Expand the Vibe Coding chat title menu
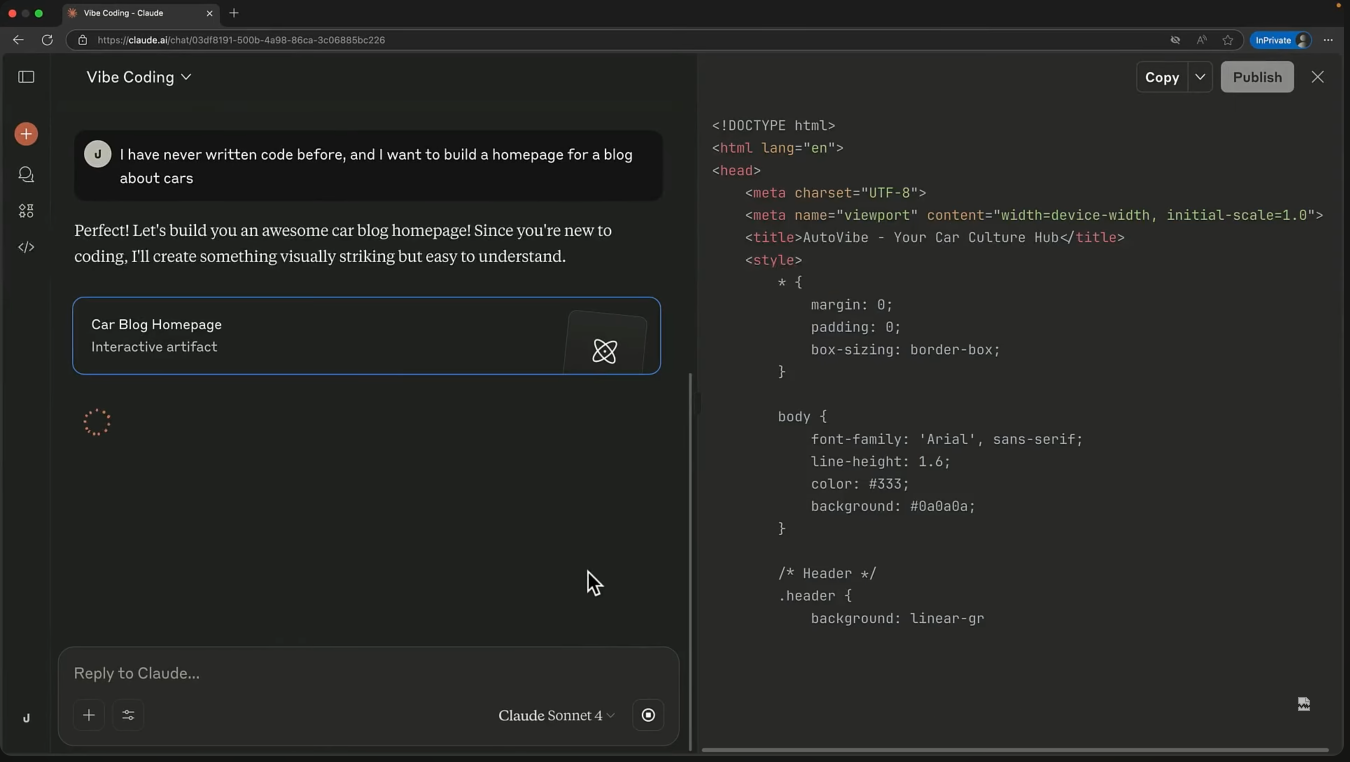The width and height of the screenshot is (1350, 762). pyautogui.click(x=139, y=77)
